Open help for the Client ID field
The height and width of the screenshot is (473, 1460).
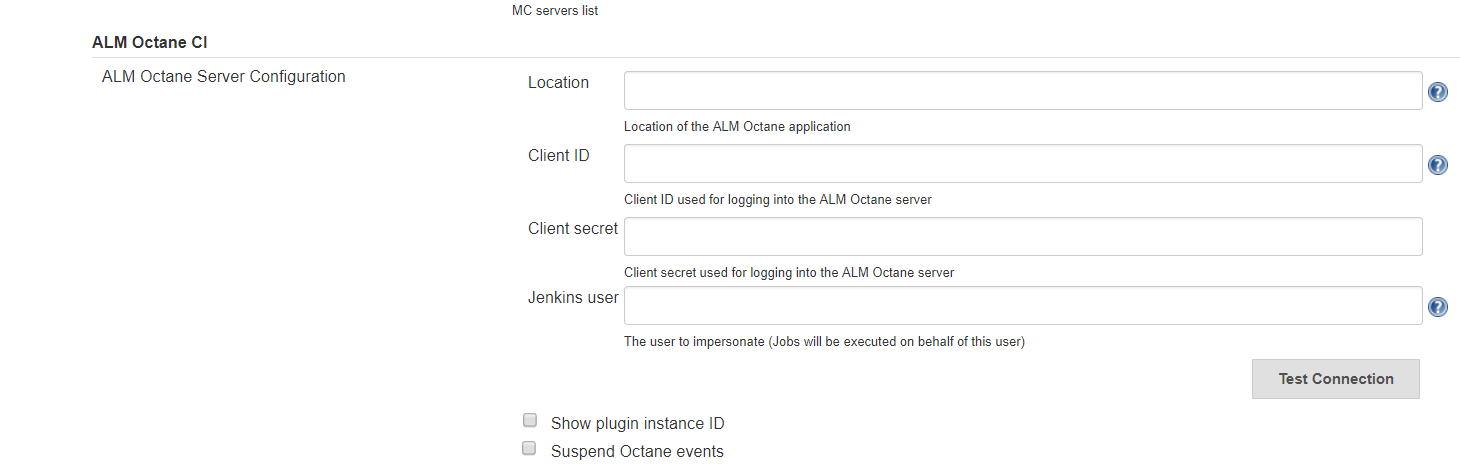pos(1438,165)
